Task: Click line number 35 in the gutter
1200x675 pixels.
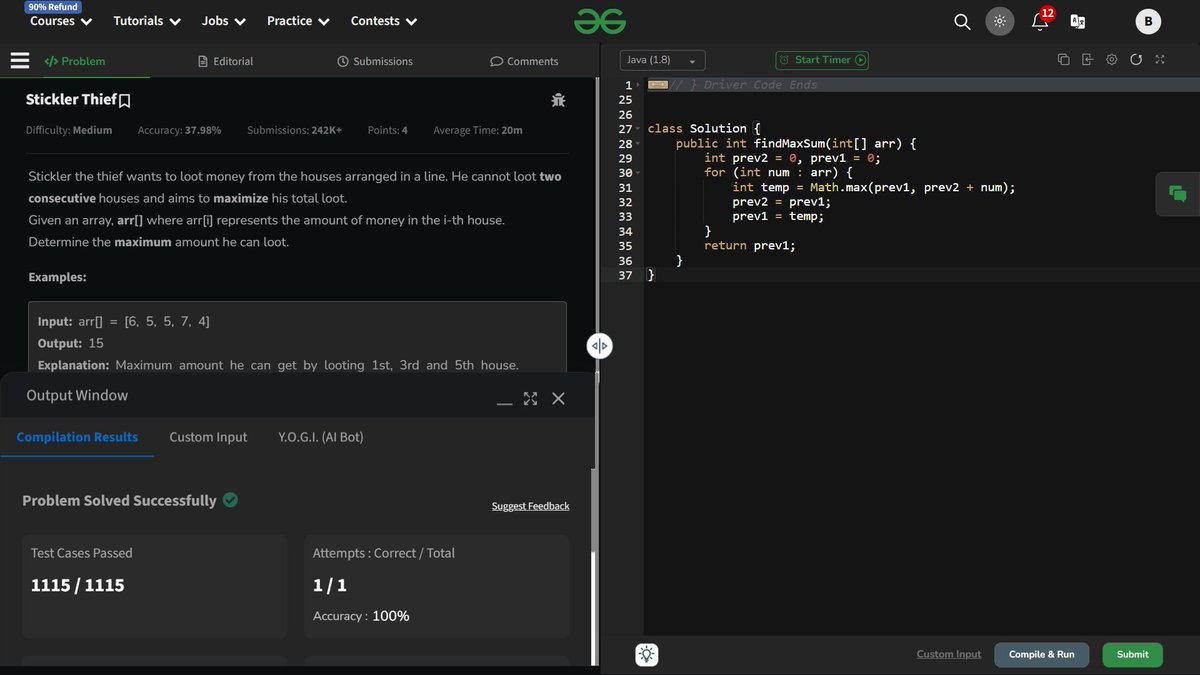Action: 626,245
